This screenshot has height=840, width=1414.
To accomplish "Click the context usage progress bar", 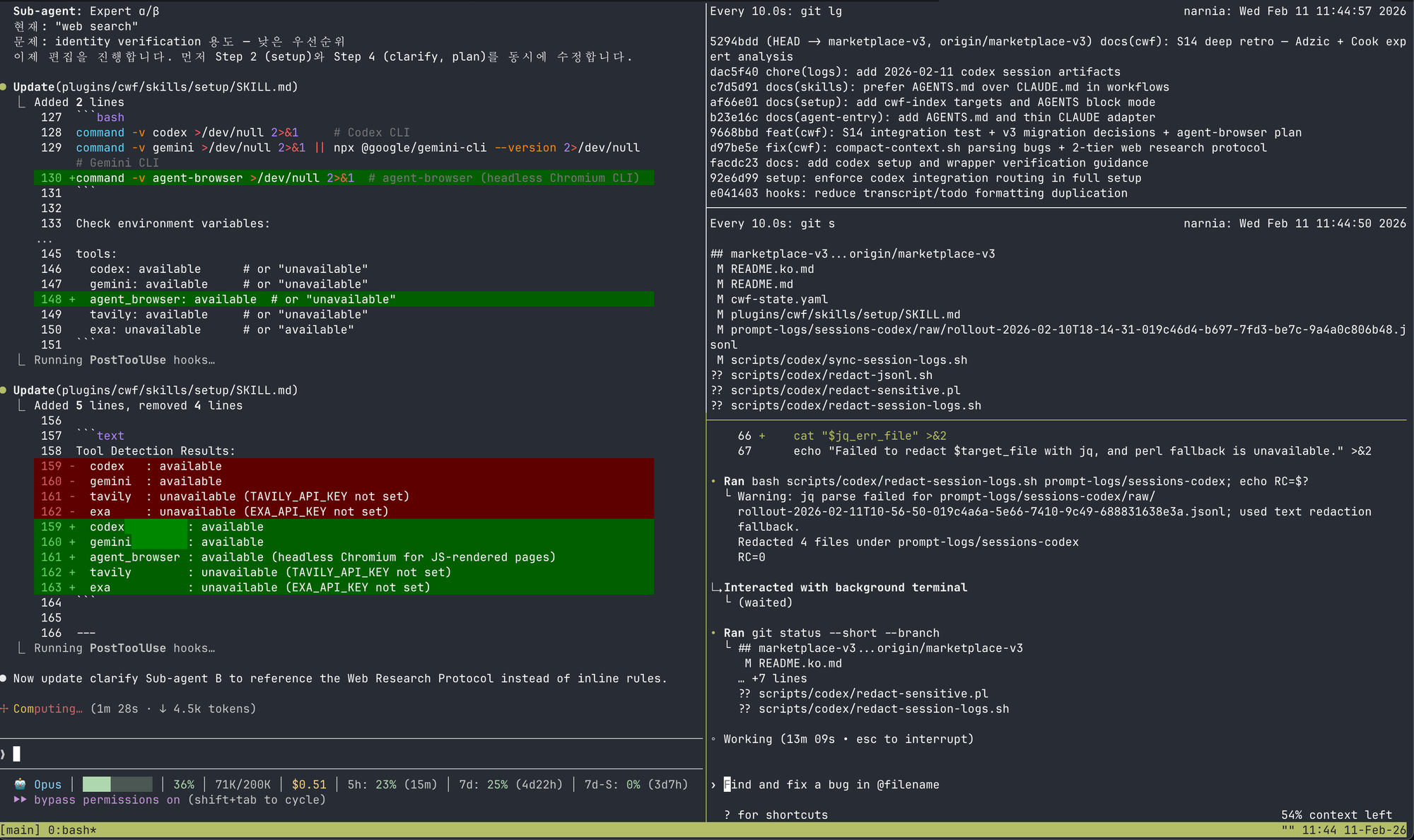I will pyautogui.click(x=117, y=784).
